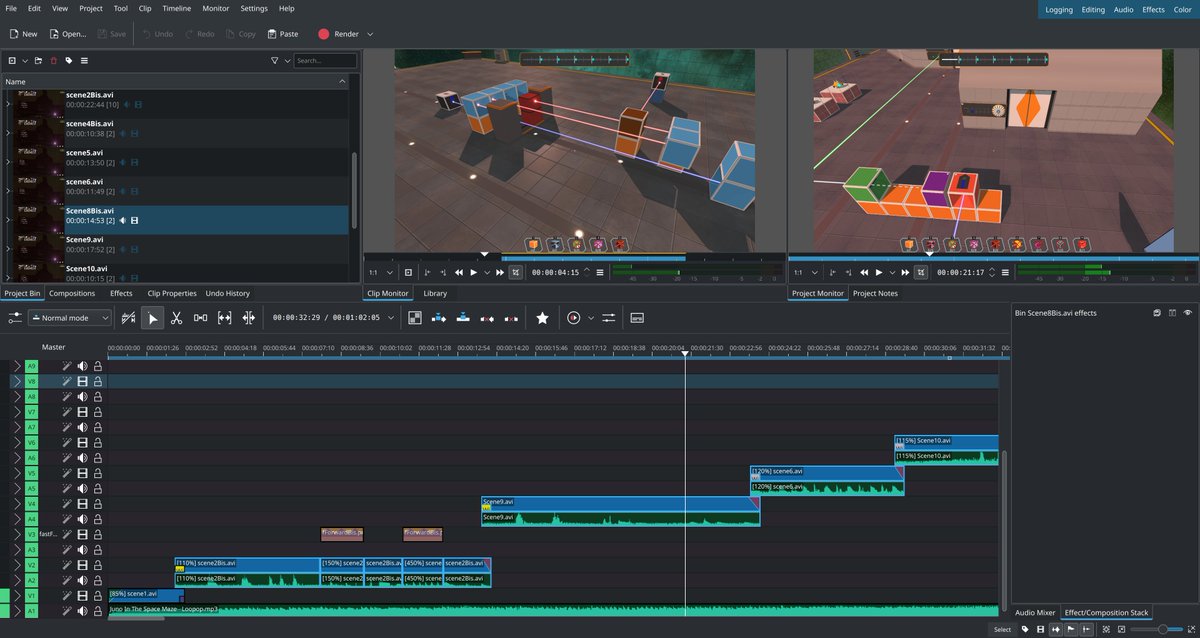Open the timeline timecode format dropdown
Image resolution: width=1200 pixels, height=638 pixels.
click(x=391, y=318)
